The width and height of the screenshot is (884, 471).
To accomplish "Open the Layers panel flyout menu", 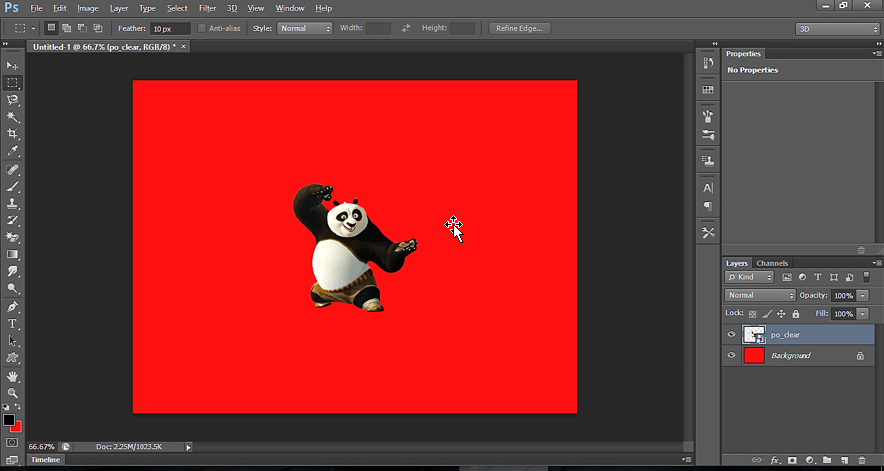I will click(877, 263).
